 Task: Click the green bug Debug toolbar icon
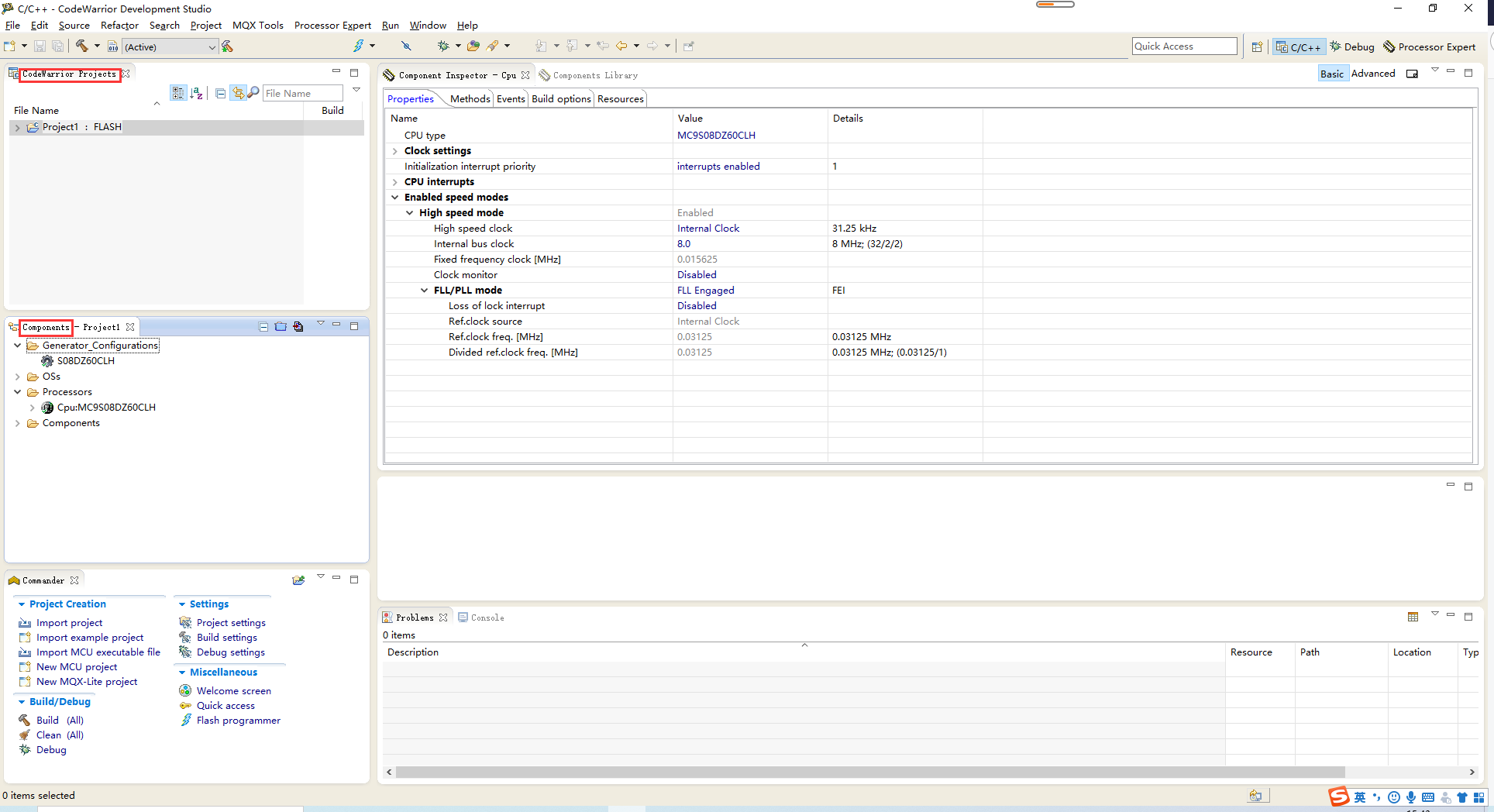443,46
